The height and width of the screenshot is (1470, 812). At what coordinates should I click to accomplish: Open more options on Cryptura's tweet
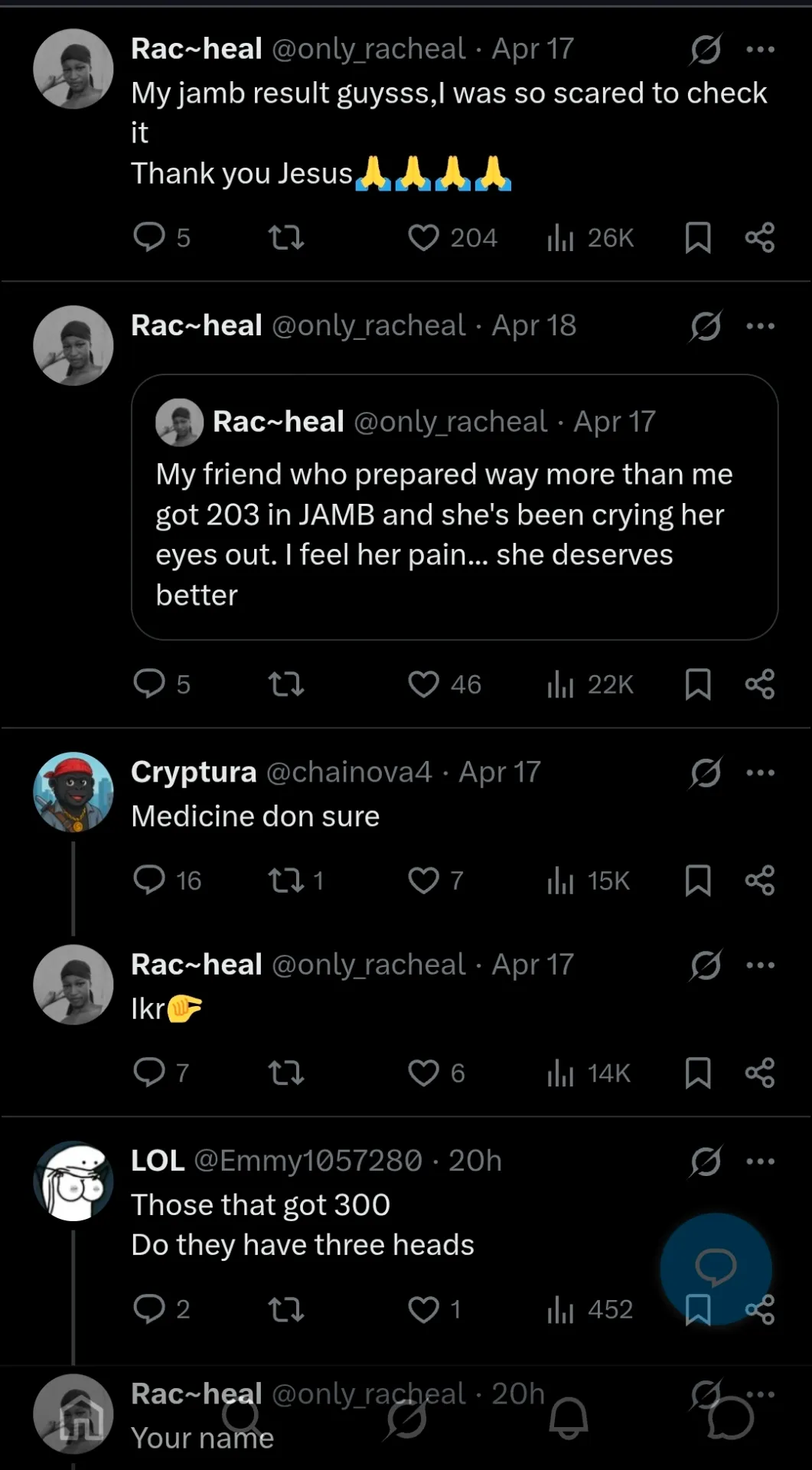coord(760,773)
